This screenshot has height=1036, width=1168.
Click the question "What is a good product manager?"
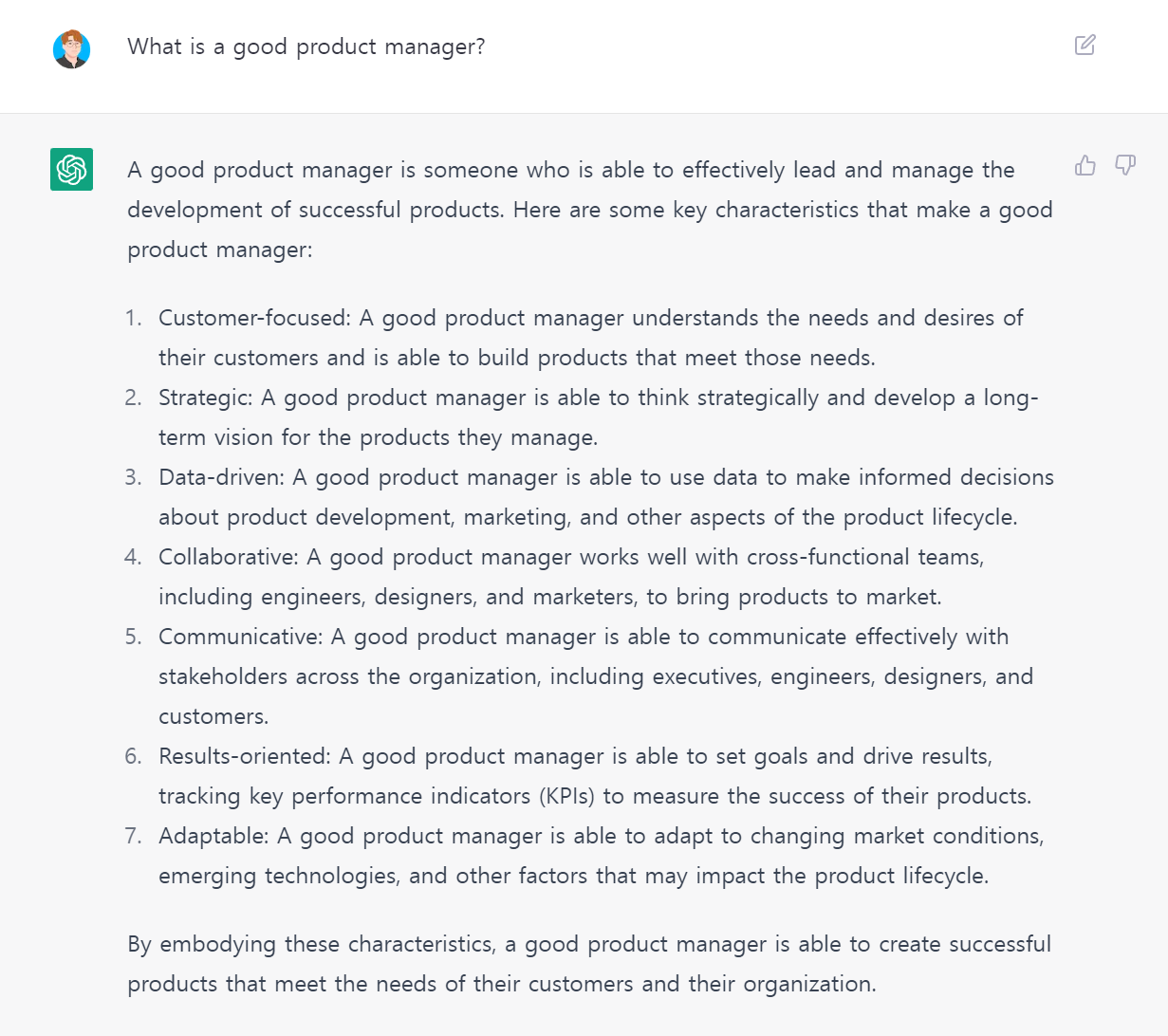coord(306,46)
